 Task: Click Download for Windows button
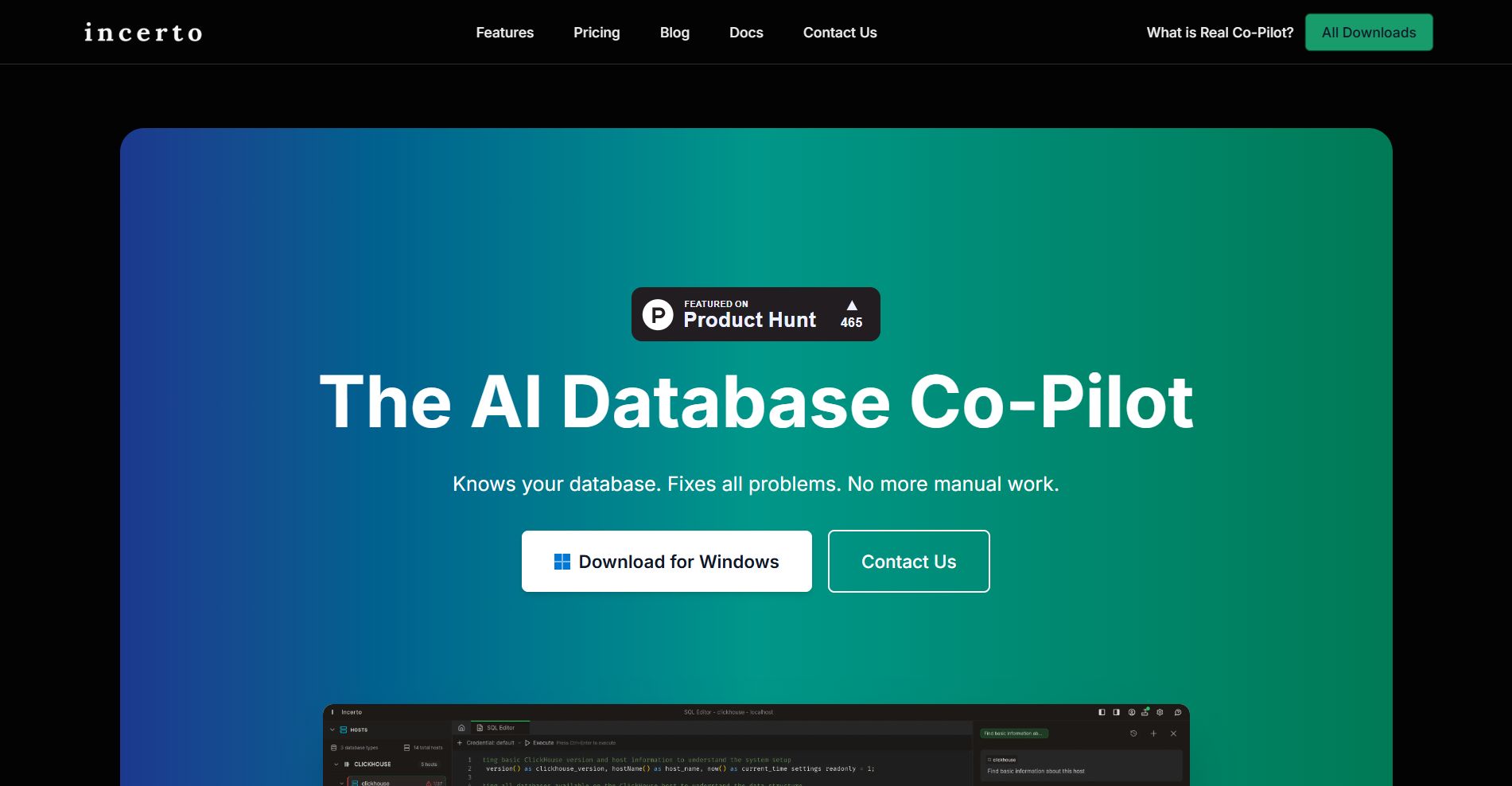(667, 562)
